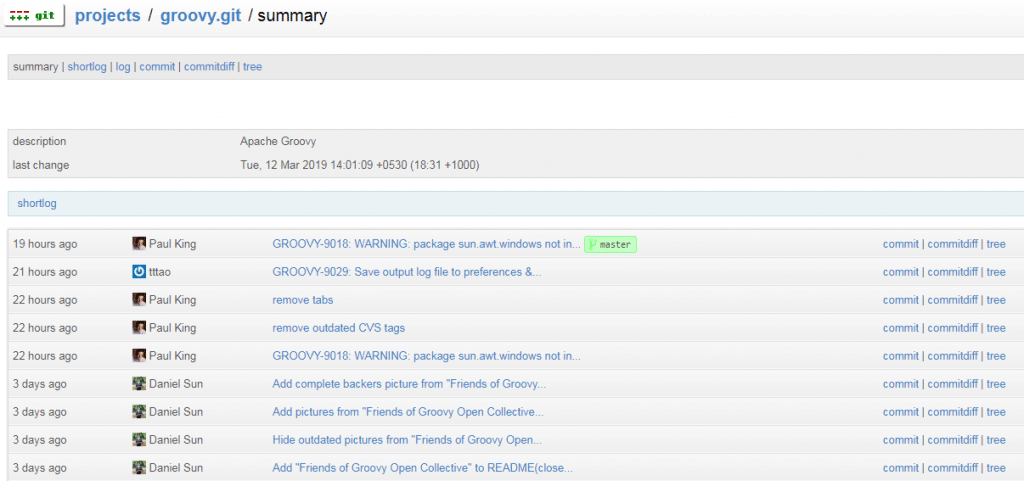Open GROOVY-9018 commit from 22 hours ago
The width and height of the screenshot is (1024, 481).
pos(426,356)
